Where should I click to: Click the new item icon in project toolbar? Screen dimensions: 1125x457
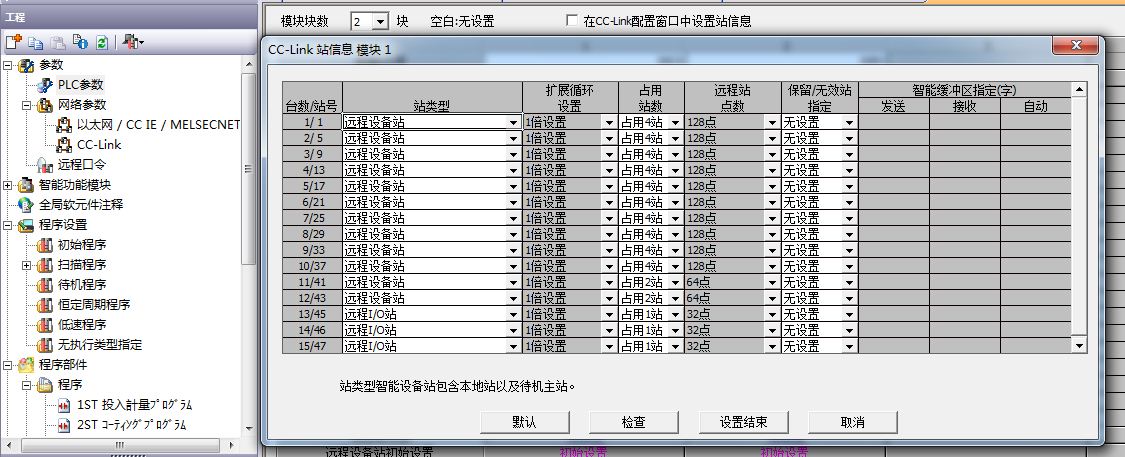[x=14, y=42]
